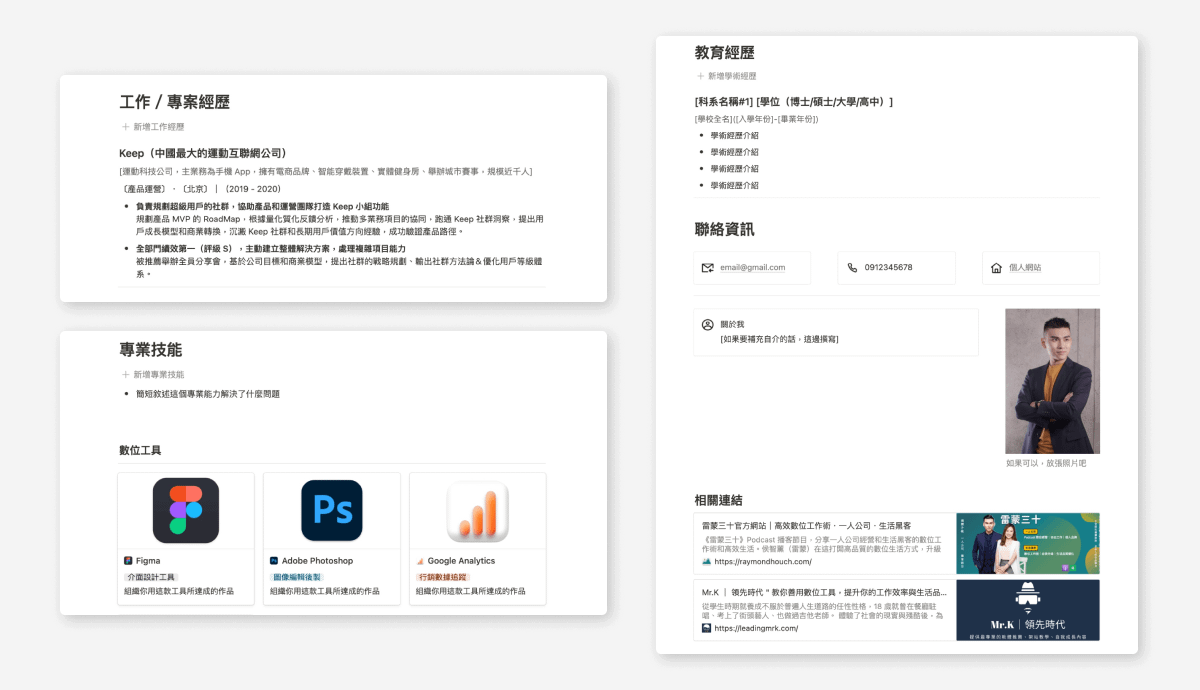Viewport: 1200px width, 690px height.
Task: Click the email@gmail.com field
Action: pyautogui.click(x=752, y=268)
